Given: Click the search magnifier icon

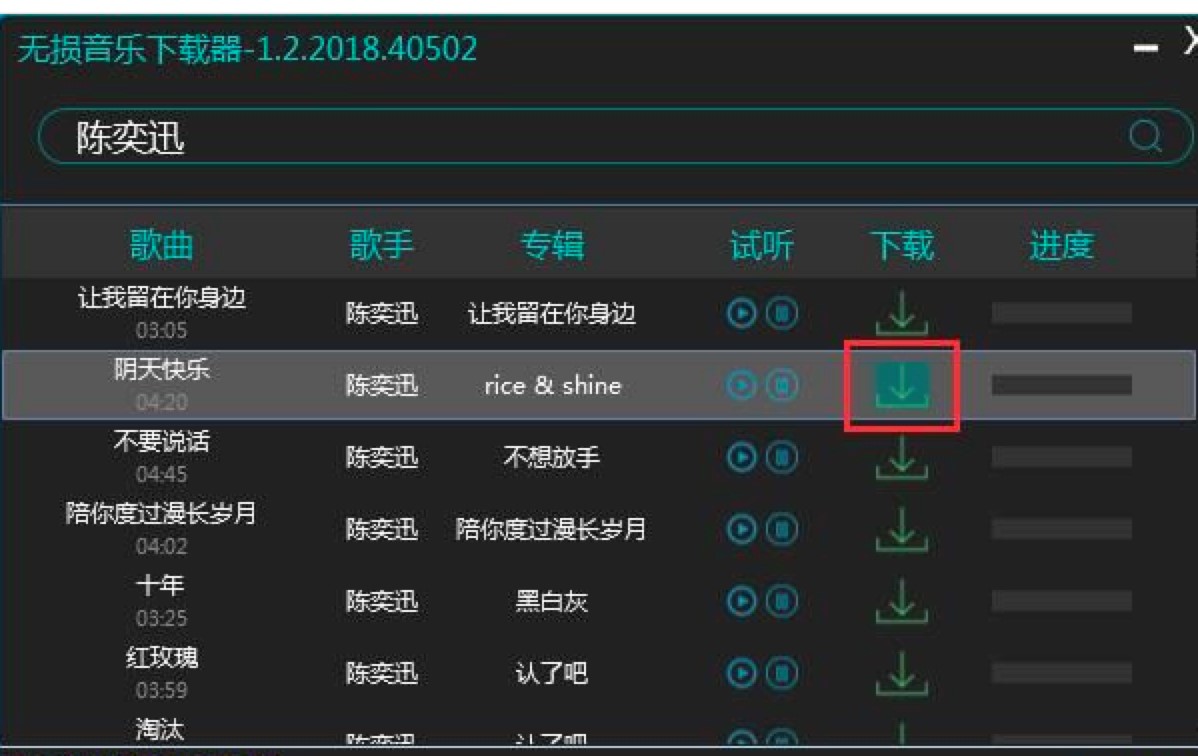Looking at the screenshot, I should click(x=1145, y=136).
